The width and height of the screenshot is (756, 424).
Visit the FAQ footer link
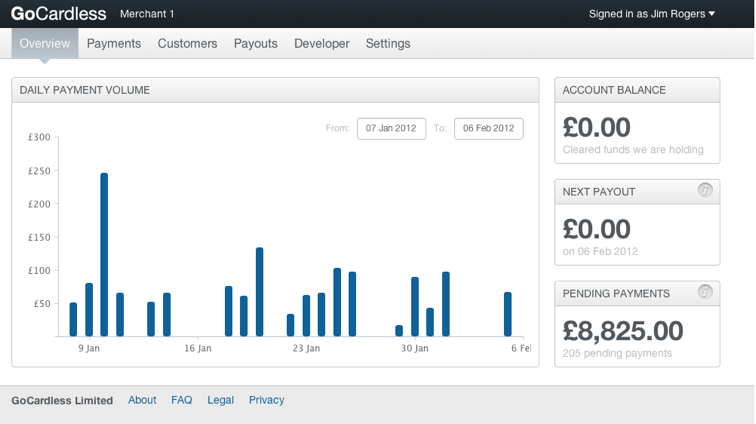[181, 400]
